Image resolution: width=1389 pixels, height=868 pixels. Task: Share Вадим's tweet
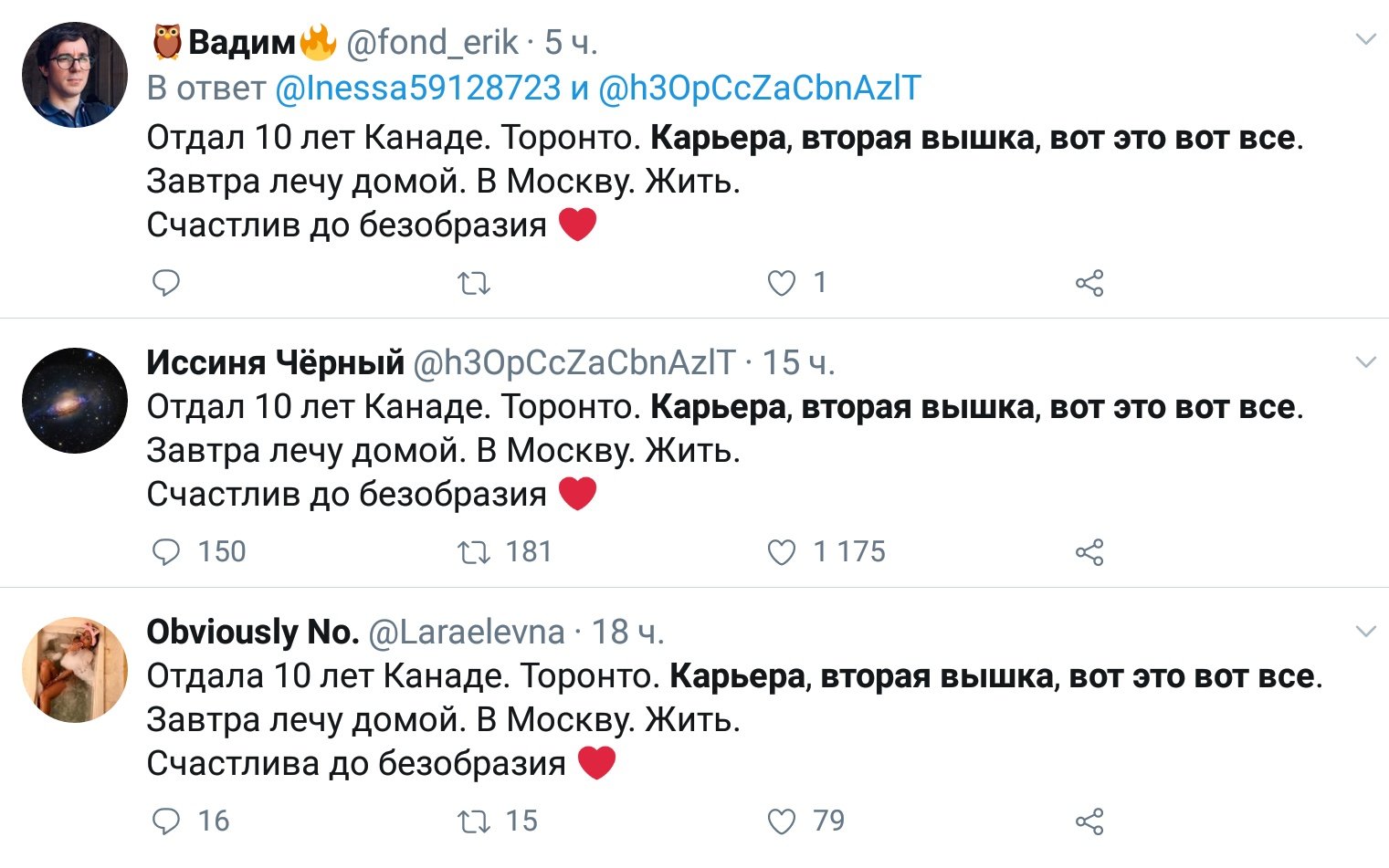coord(1089,283)
